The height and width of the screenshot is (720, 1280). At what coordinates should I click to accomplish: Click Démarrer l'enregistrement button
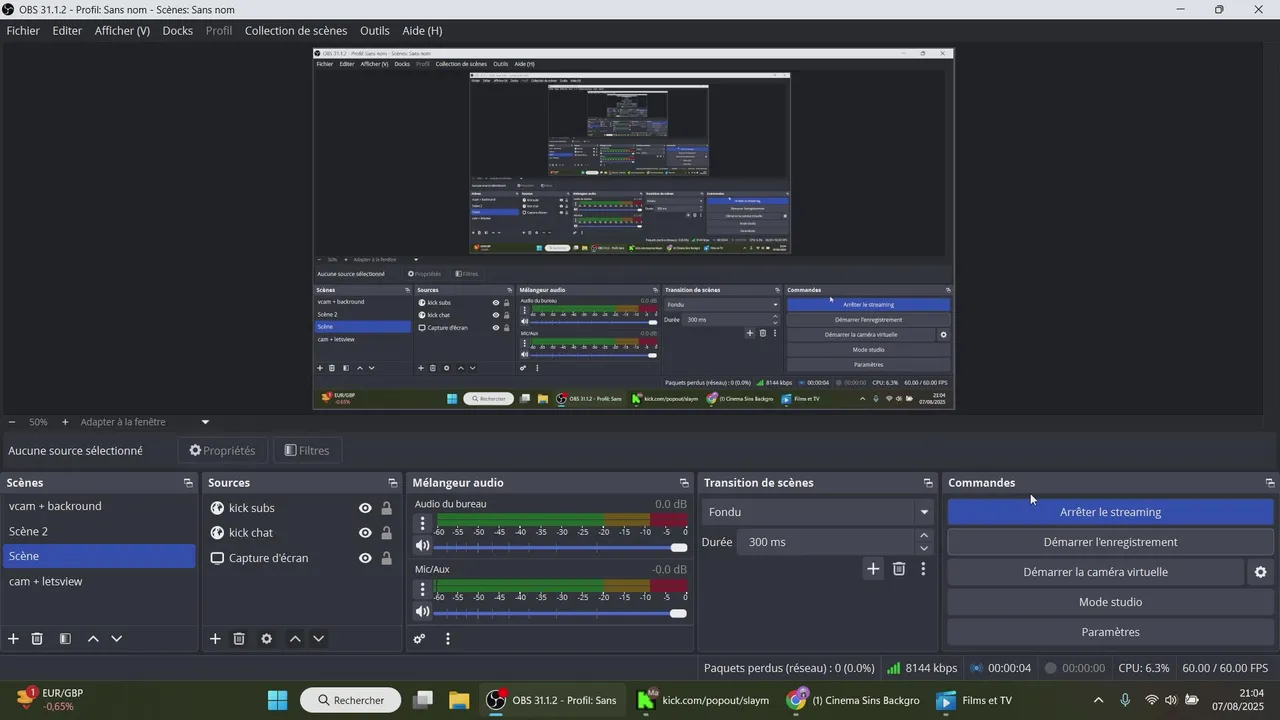click(x=1110, y=542)
